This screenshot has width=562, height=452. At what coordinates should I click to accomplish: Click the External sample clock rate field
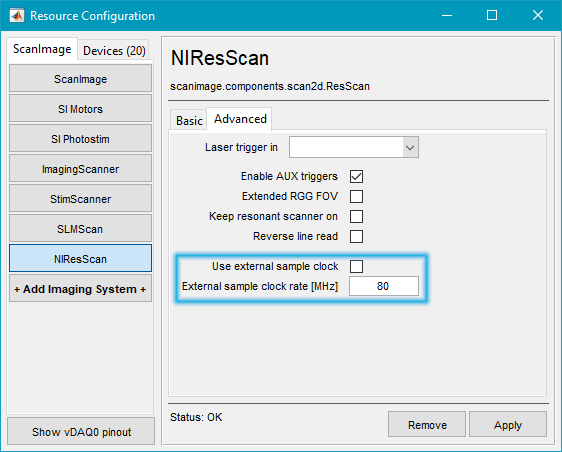(x=384, y=286)
